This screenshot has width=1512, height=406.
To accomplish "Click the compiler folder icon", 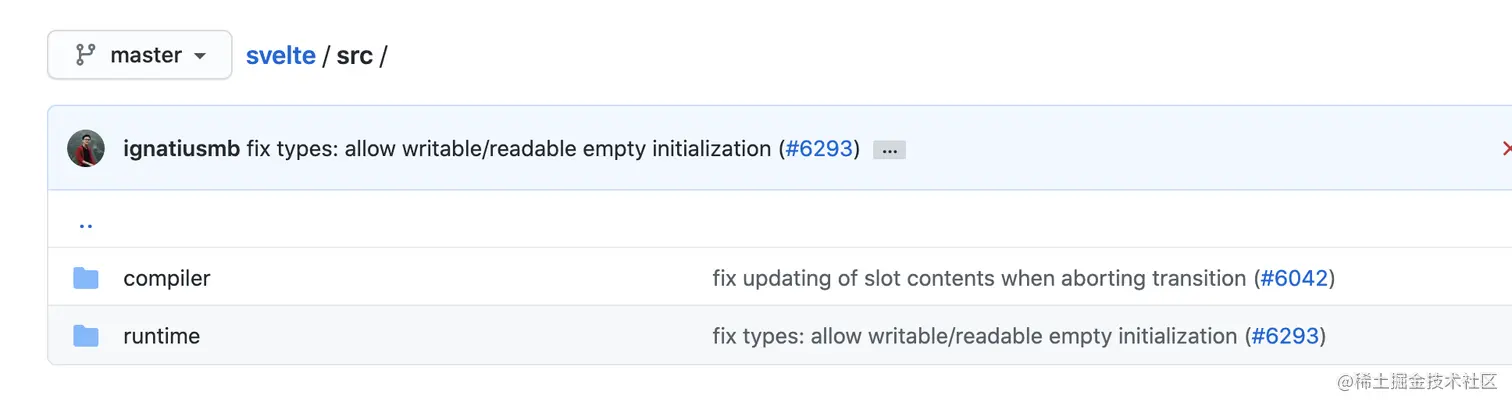I will click(86, 278).
